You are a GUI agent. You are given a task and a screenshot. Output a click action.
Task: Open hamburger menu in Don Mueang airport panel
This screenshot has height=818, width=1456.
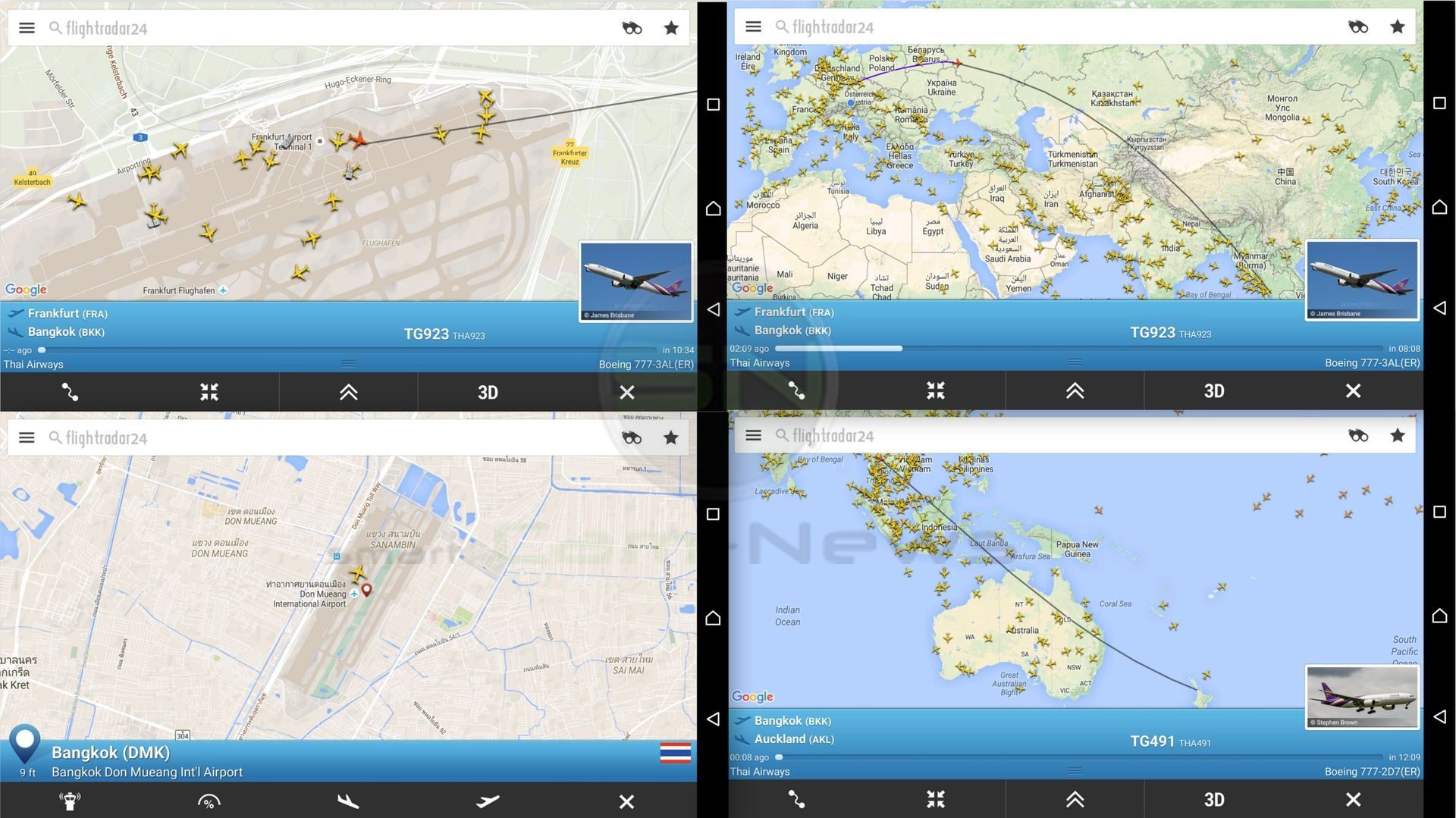(27, 437)
